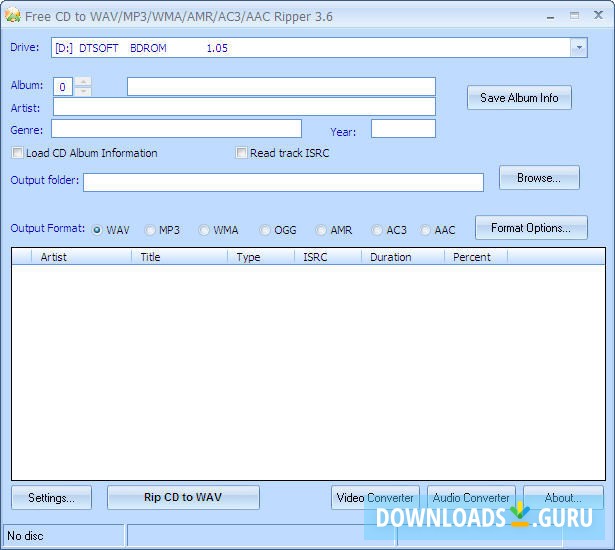The image size is (615, 550).
Task: Click Rip CD to WAV button
Action: pyautogui.click(x=183, y=497)
